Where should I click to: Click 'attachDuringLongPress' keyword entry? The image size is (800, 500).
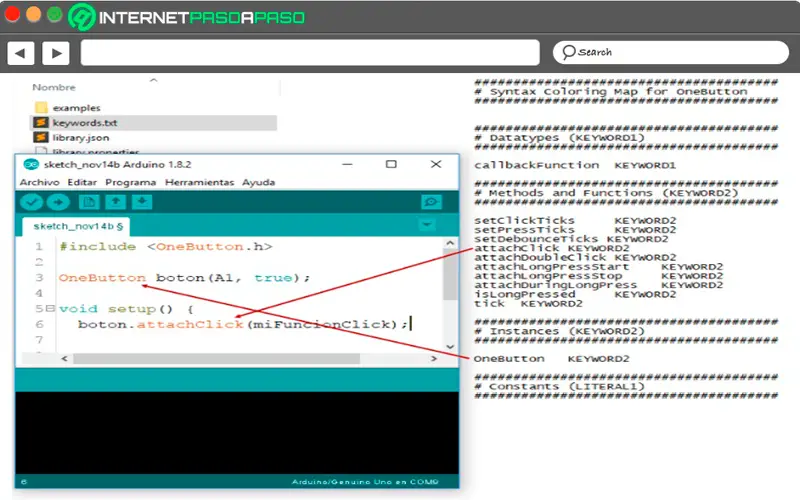click(x=556, y=285)
